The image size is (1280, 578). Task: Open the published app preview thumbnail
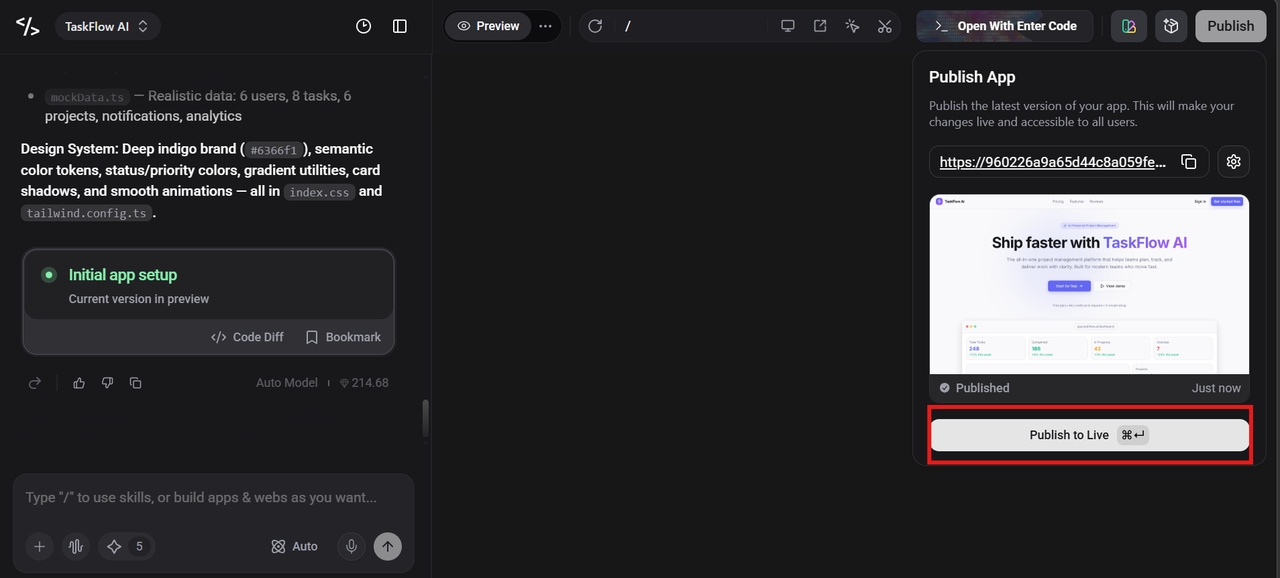click(x=1090, y=284)
